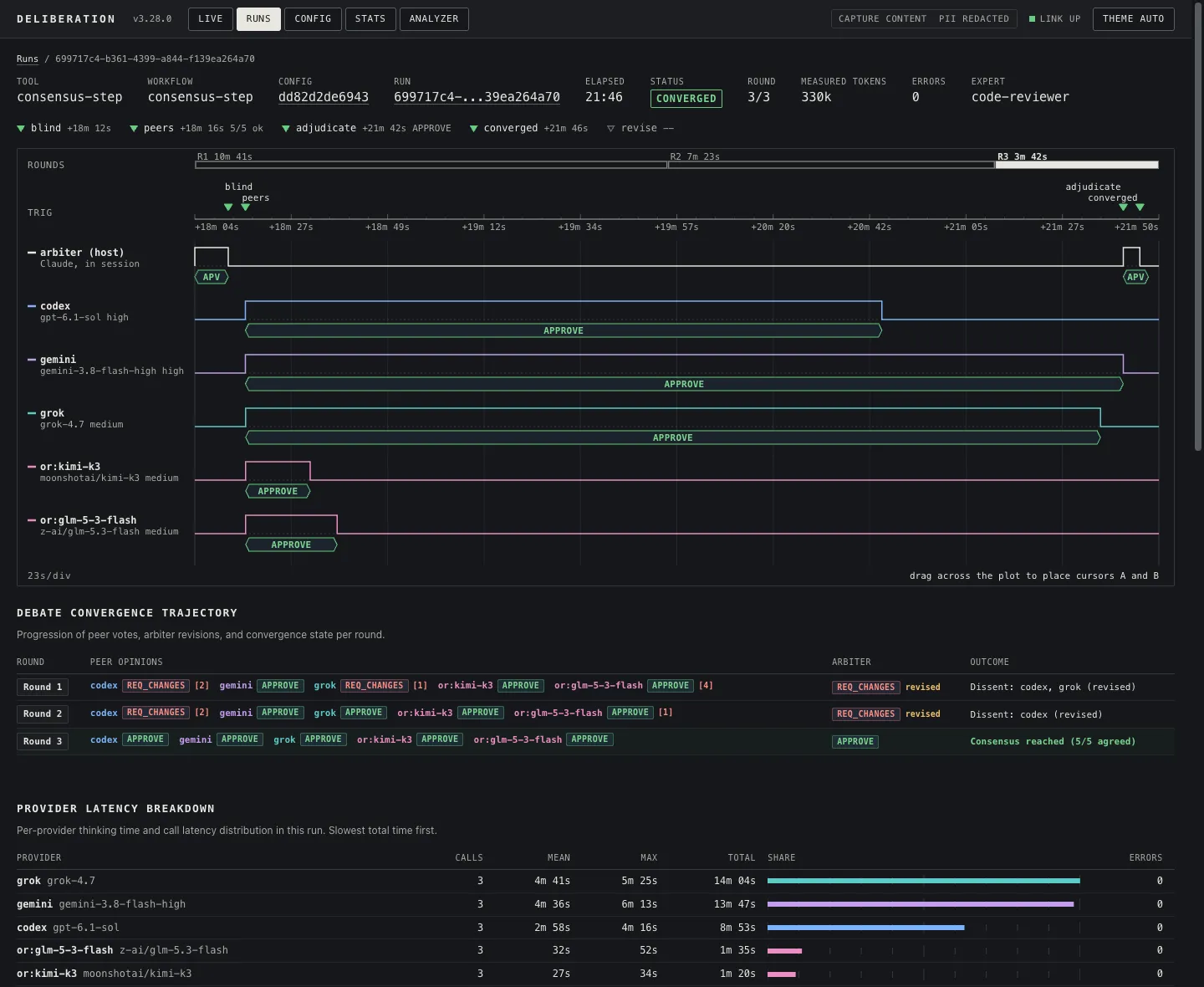The width and height of the screenshot is (1204, 987).
Task: Click the CONVERGED status badge
Action: (686, 98)
